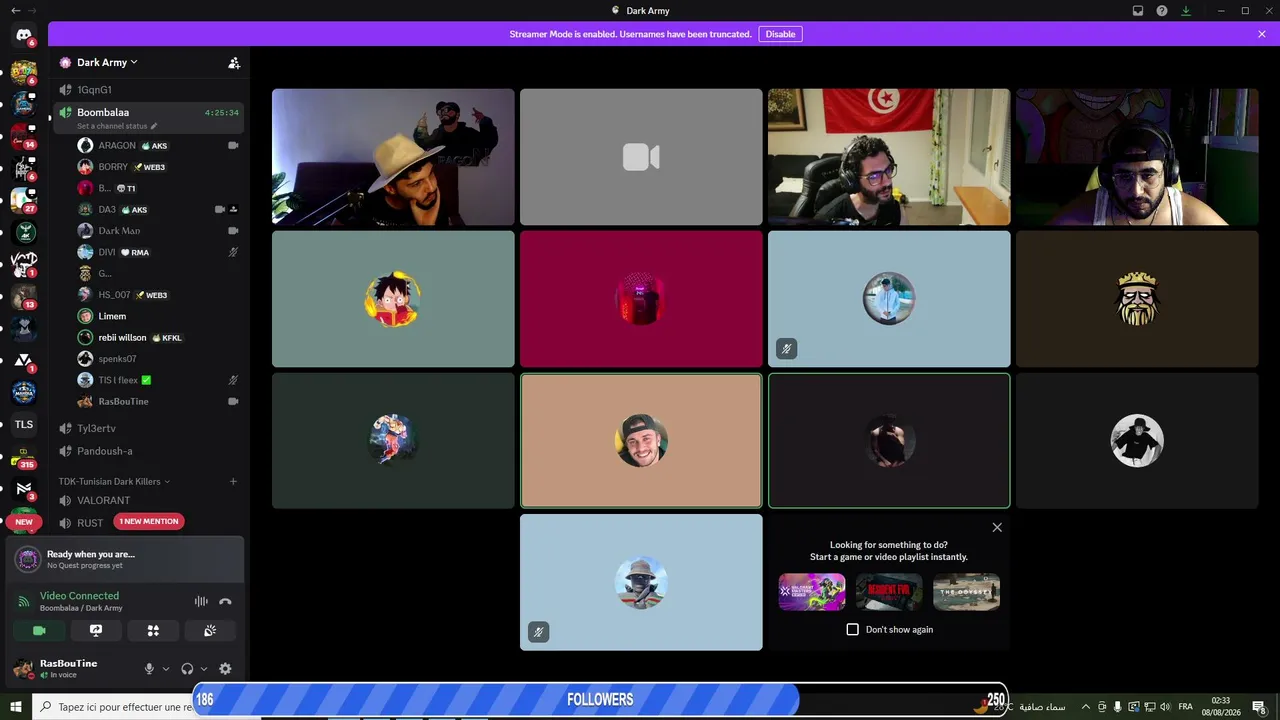Screen dimensions: 1280x720
Task: Mute your microphone
Action: coord(149,669)
